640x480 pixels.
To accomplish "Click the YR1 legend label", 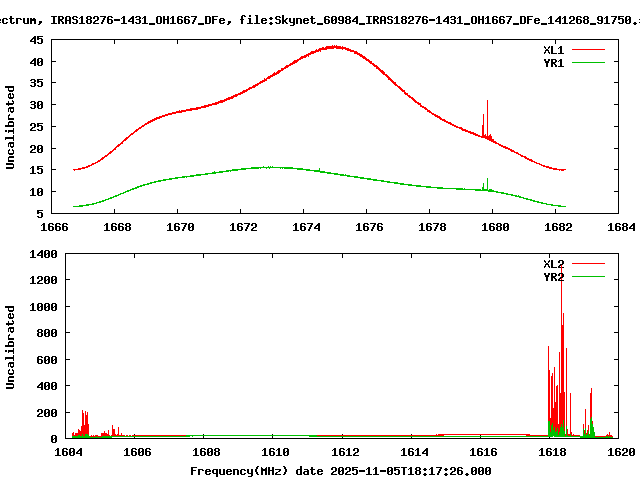I will [x=553, y=62].
